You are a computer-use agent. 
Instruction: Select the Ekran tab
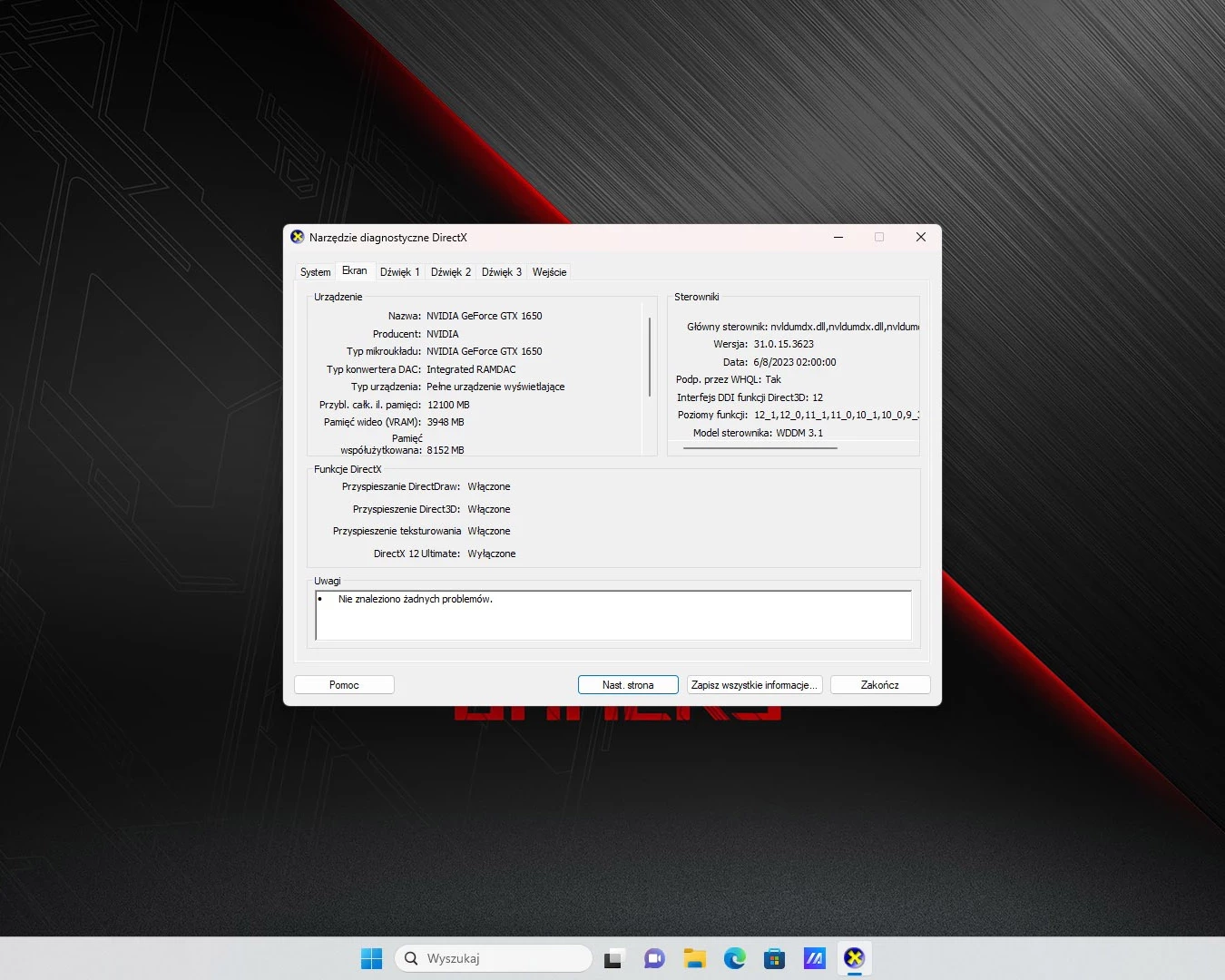pos(355,270)
